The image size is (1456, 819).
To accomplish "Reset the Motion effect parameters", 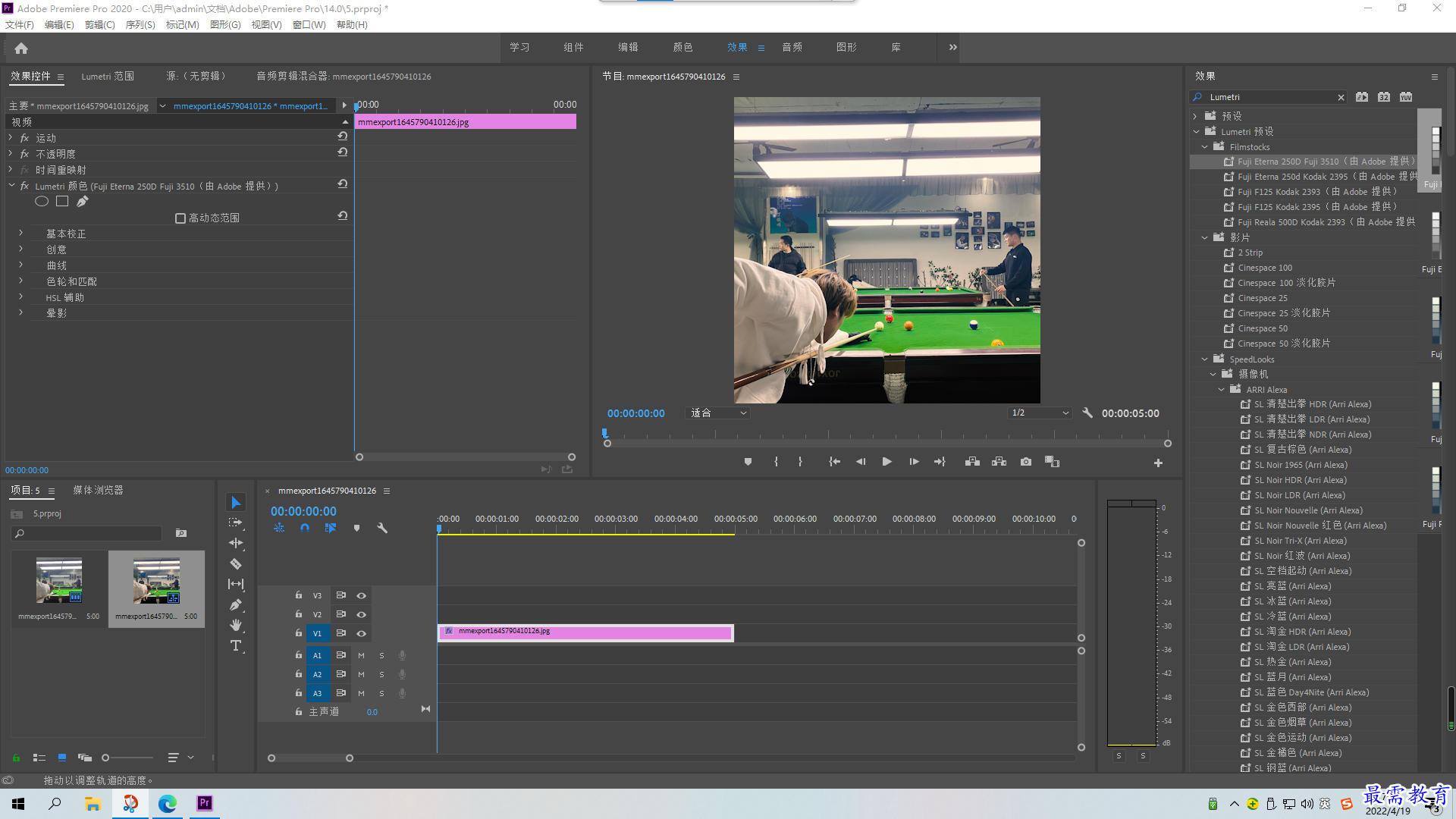I will [343, 136].
